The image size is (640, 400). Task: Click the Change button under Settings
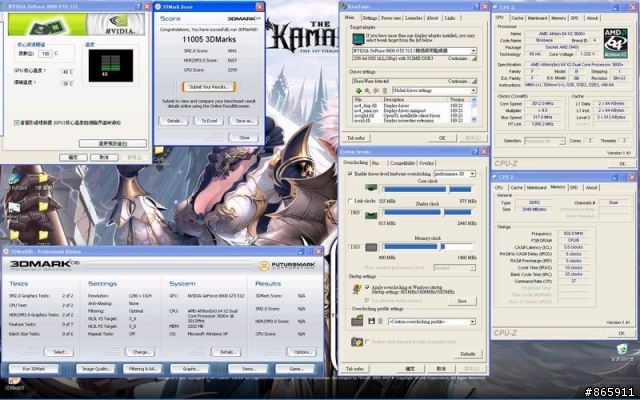(140, 352)
